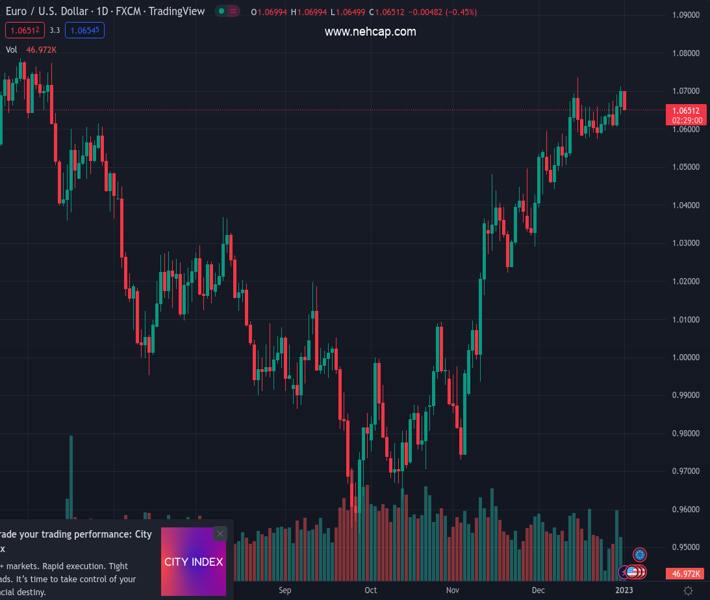This screenshot has height=600, width=710.
Task: Click the purple lightning event marker
Action: [624, 572]
